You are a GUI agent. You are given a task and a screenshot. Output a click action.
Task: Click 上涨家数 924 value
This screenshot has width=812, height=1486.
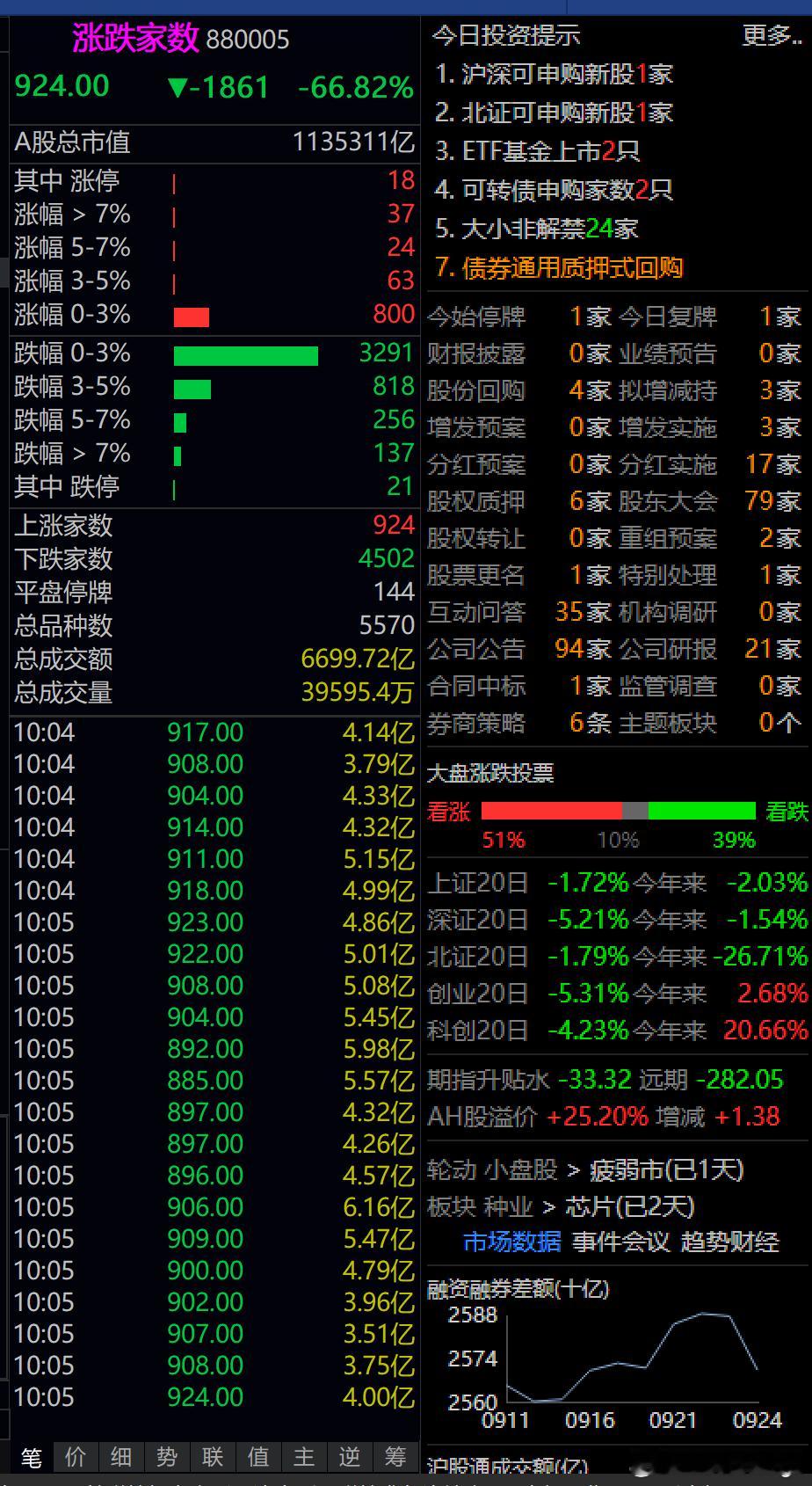click(x=394, y=525)
